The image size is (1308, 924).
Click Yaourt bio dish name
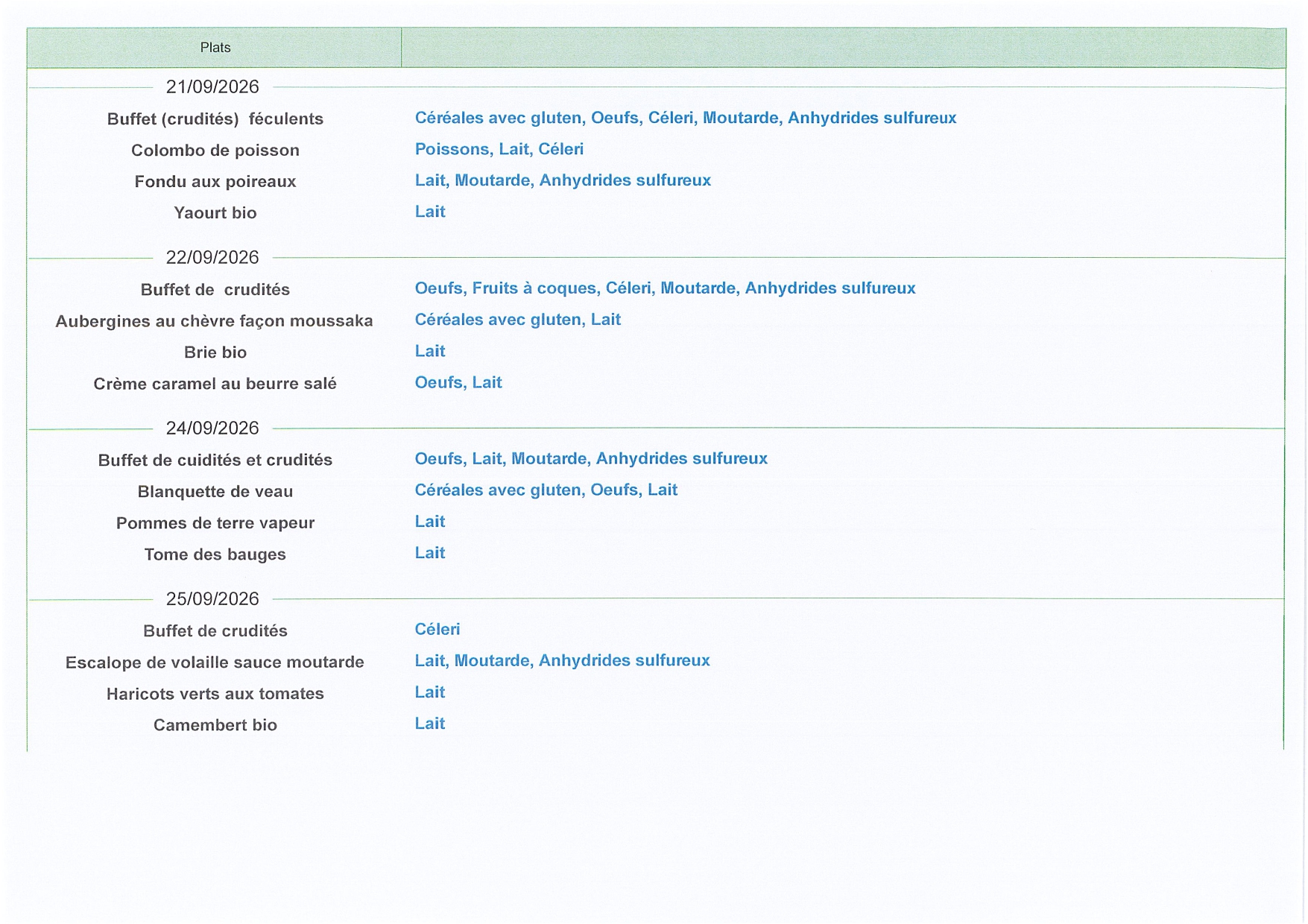(215, 213)
